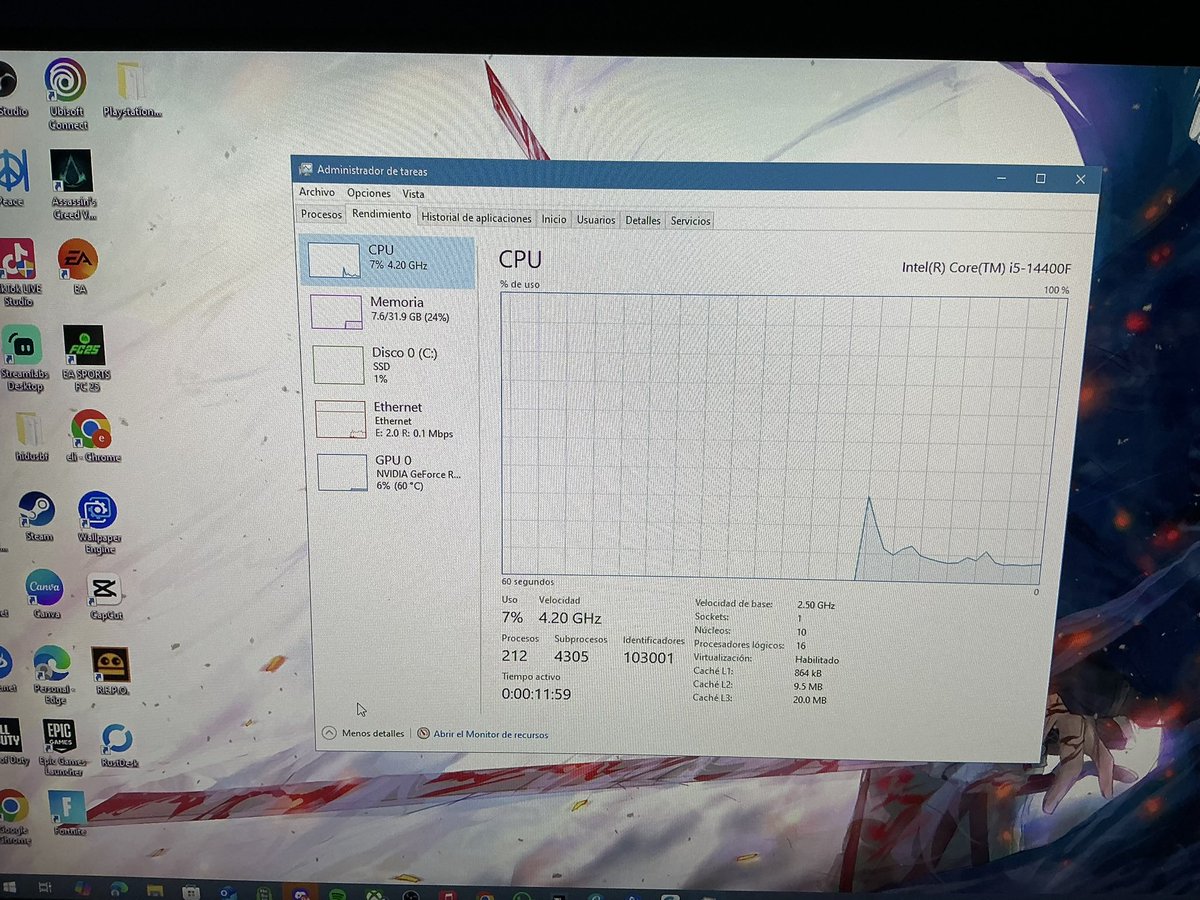Open Epic Games Launcher shortcut
This screenshot has height=900, width=1200.
[x=60, y=748]
